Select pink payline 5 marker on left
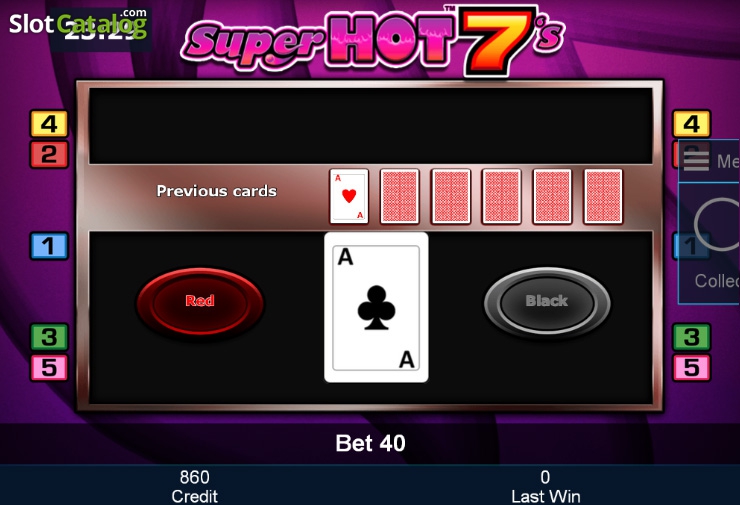The height and width of the screenshot is (505, 740). click(x=49, y=368)
